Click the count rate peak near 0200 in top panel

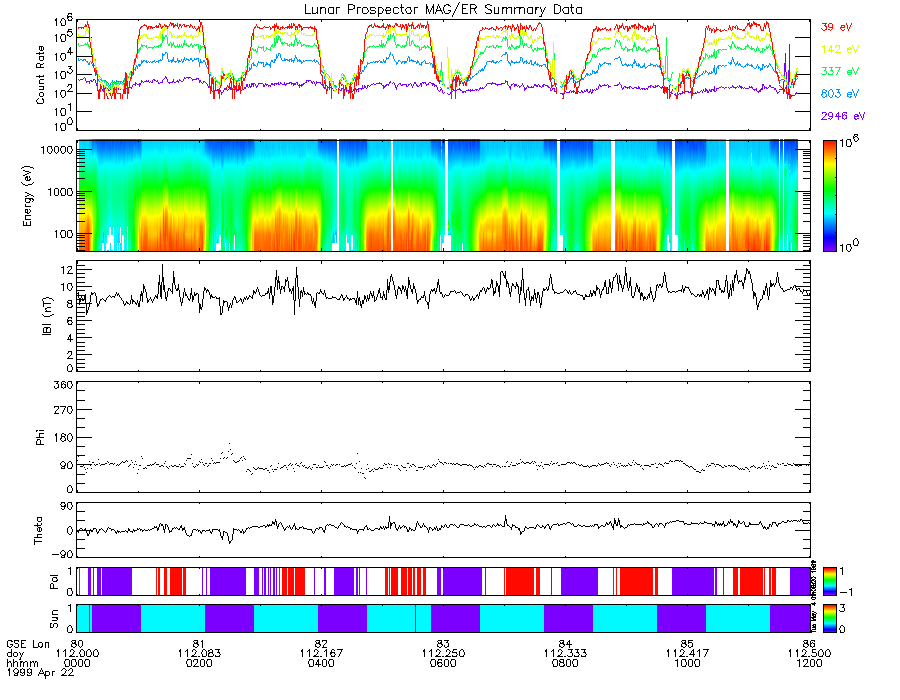tap(200, 23)
